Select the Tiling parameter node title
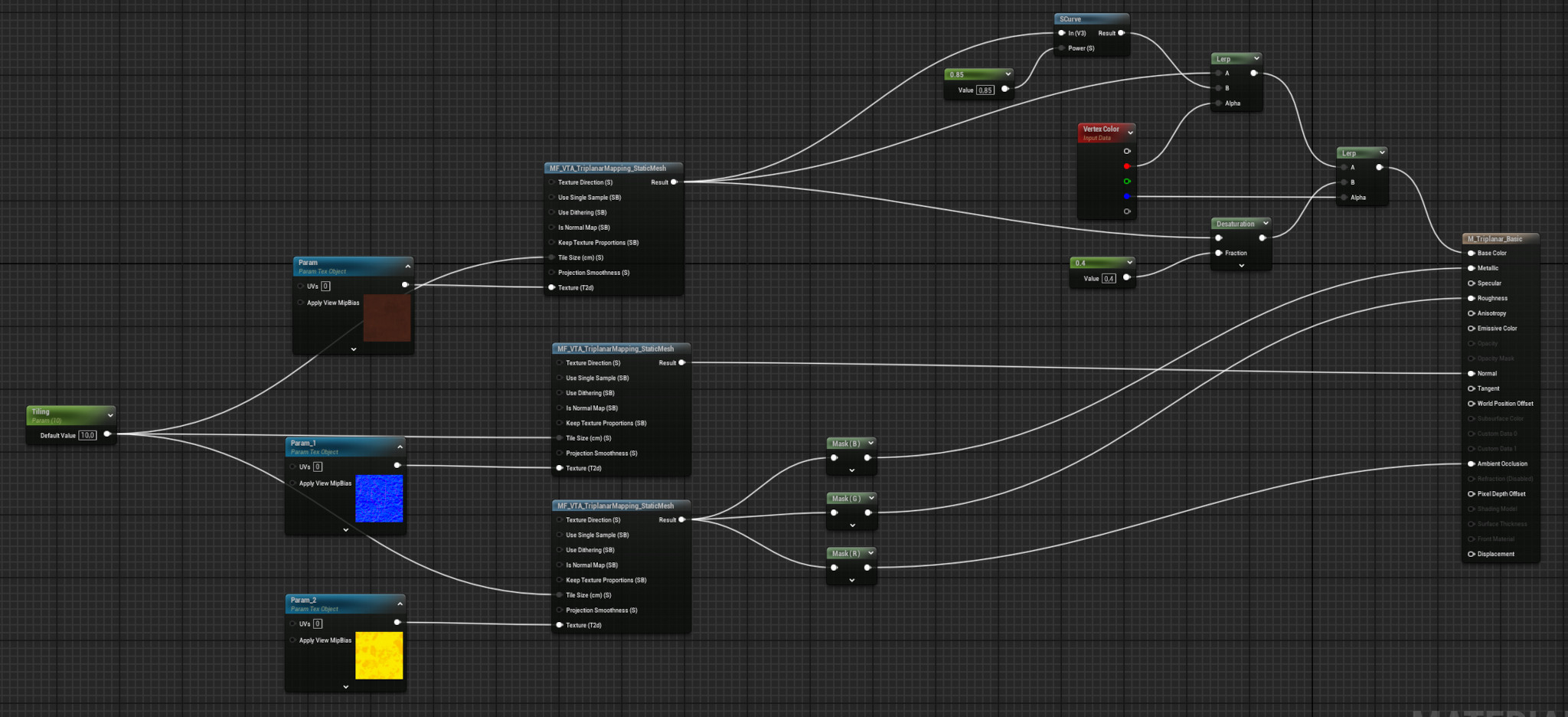 click(x=41, y=411)
